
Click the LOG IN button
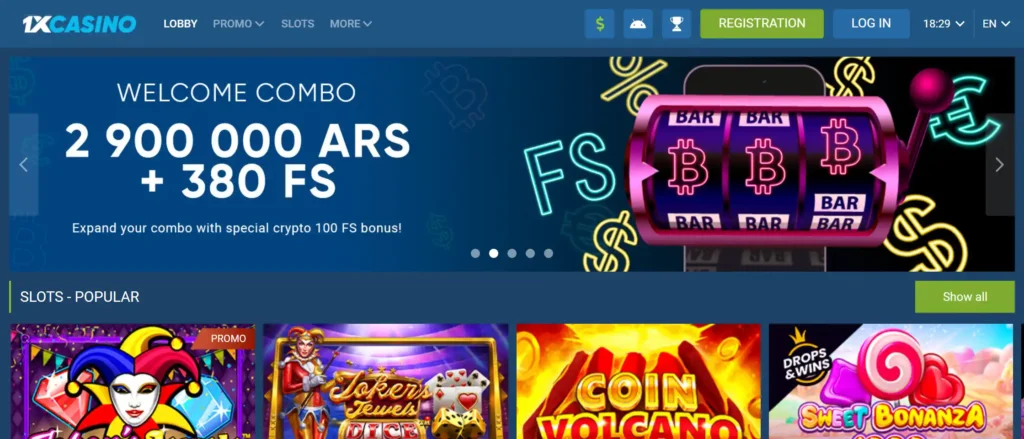(871, 24)
